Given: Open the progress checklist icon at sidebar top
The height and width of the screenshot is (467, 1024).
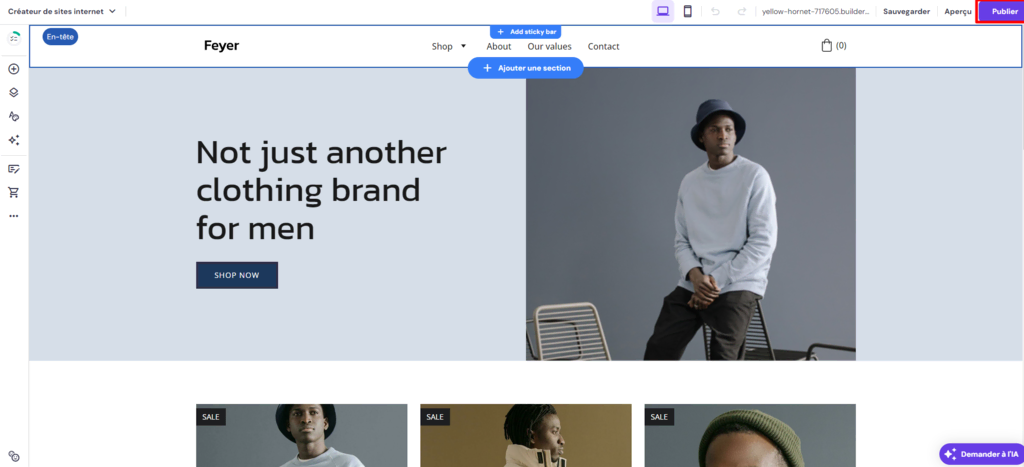Looking at the screenshot, I should point(14,38).
